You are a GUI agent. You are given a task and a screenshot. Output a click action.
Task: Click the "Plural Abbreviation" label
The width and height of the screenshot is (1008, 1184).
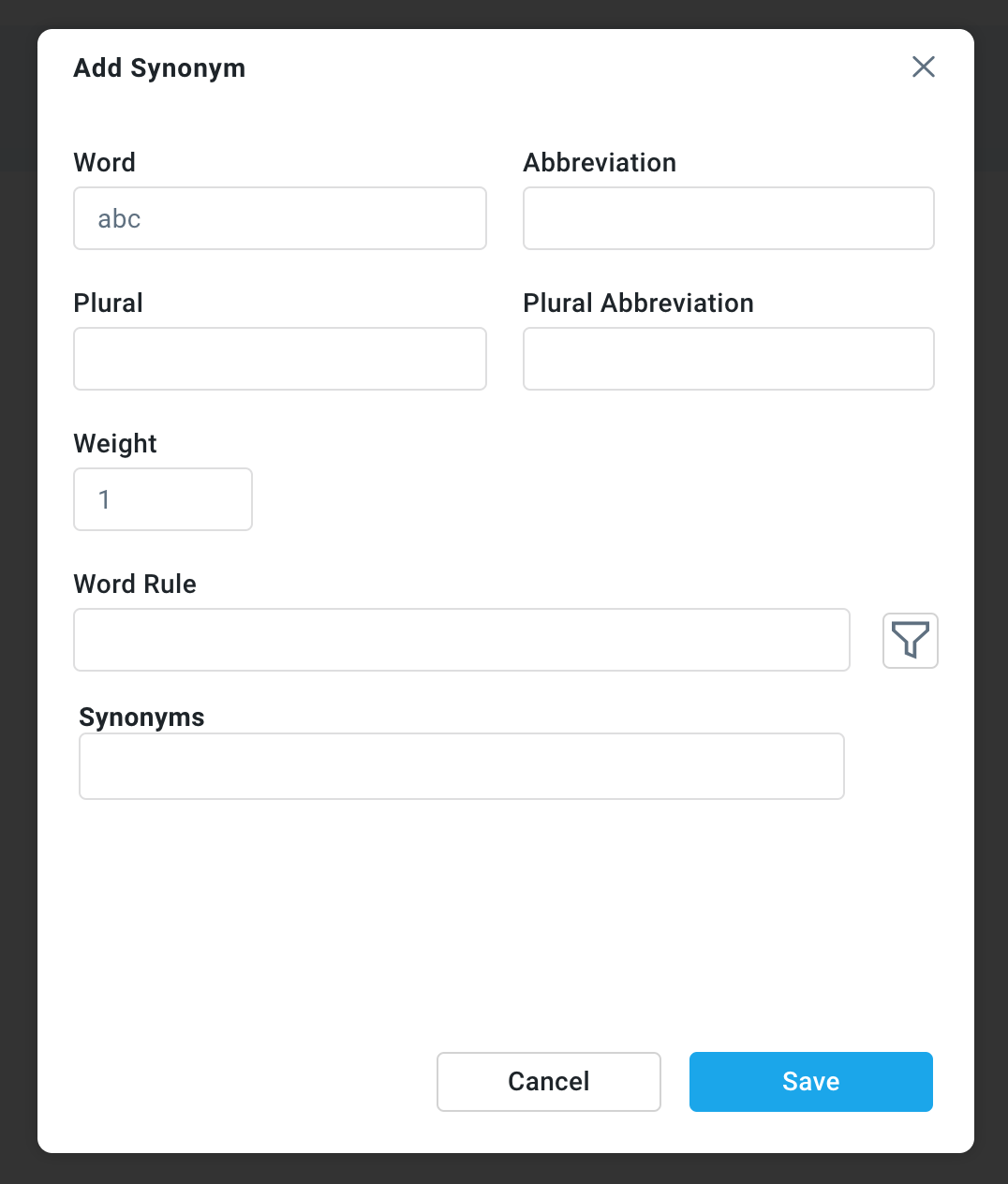click(x=638, y=303)
